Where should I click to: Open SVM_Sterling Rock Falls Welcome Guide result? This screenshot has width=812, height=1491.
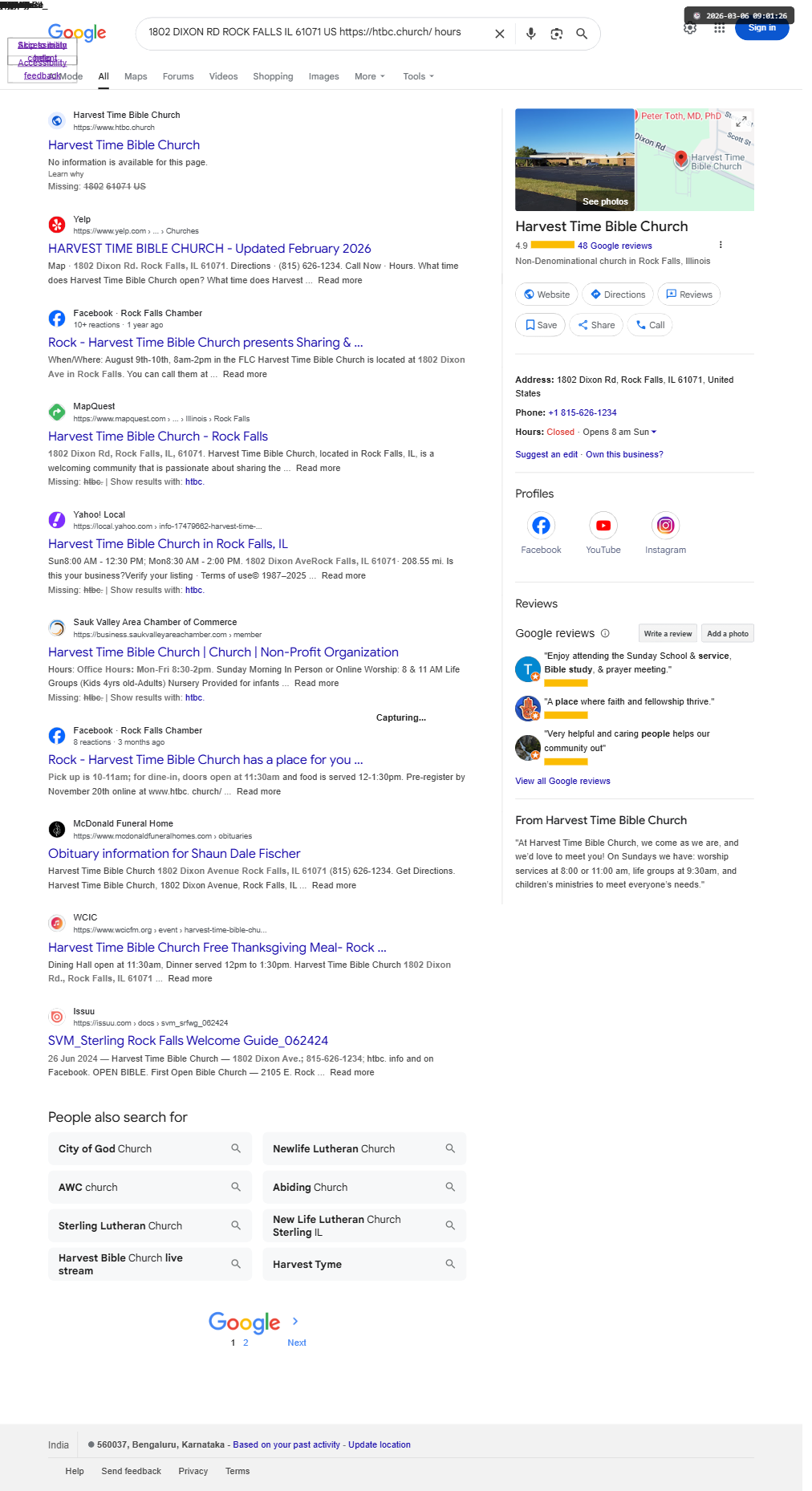click(x=188, y=1041)
